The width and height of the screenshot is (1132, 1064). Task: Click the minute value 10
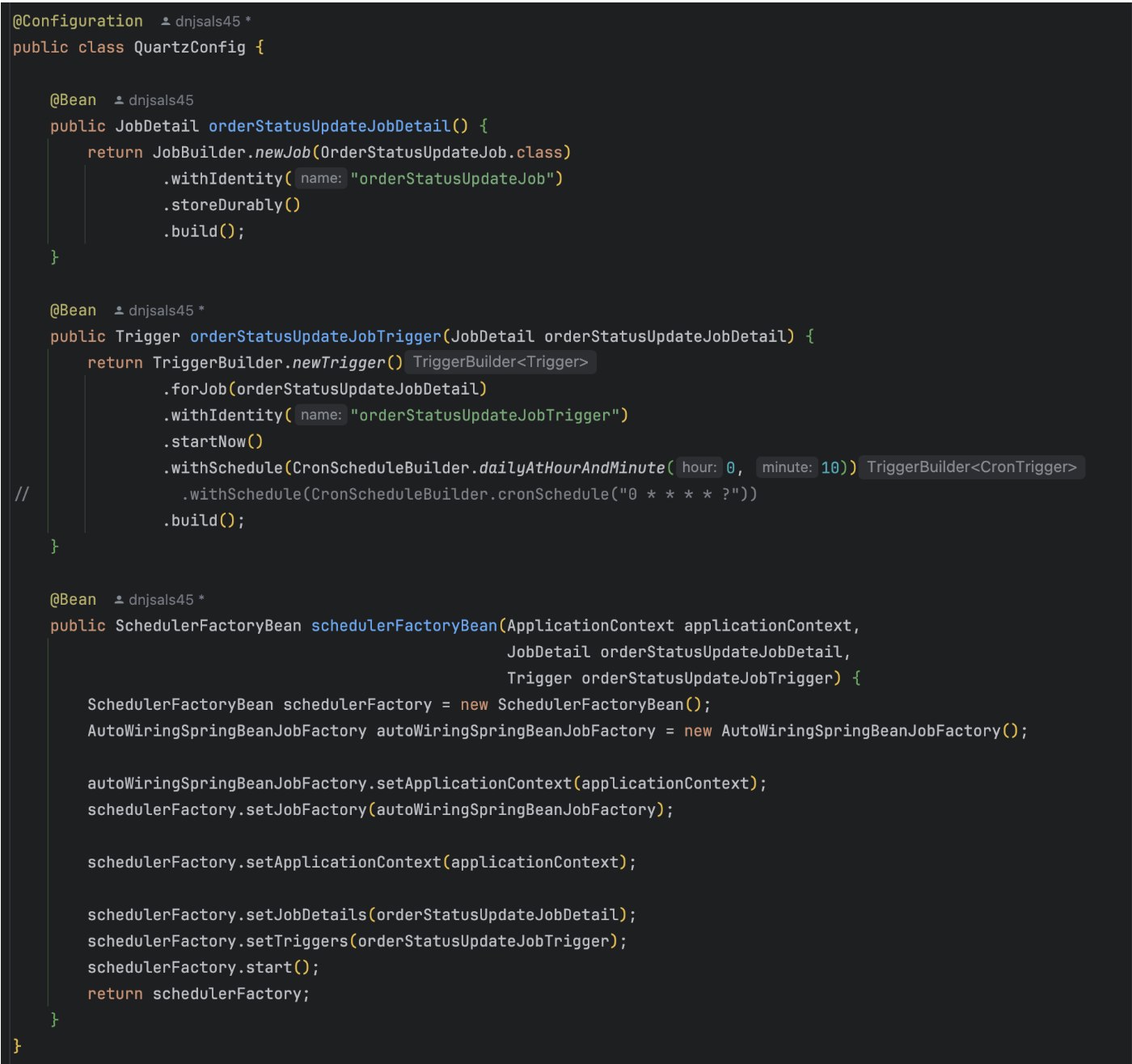830,468
